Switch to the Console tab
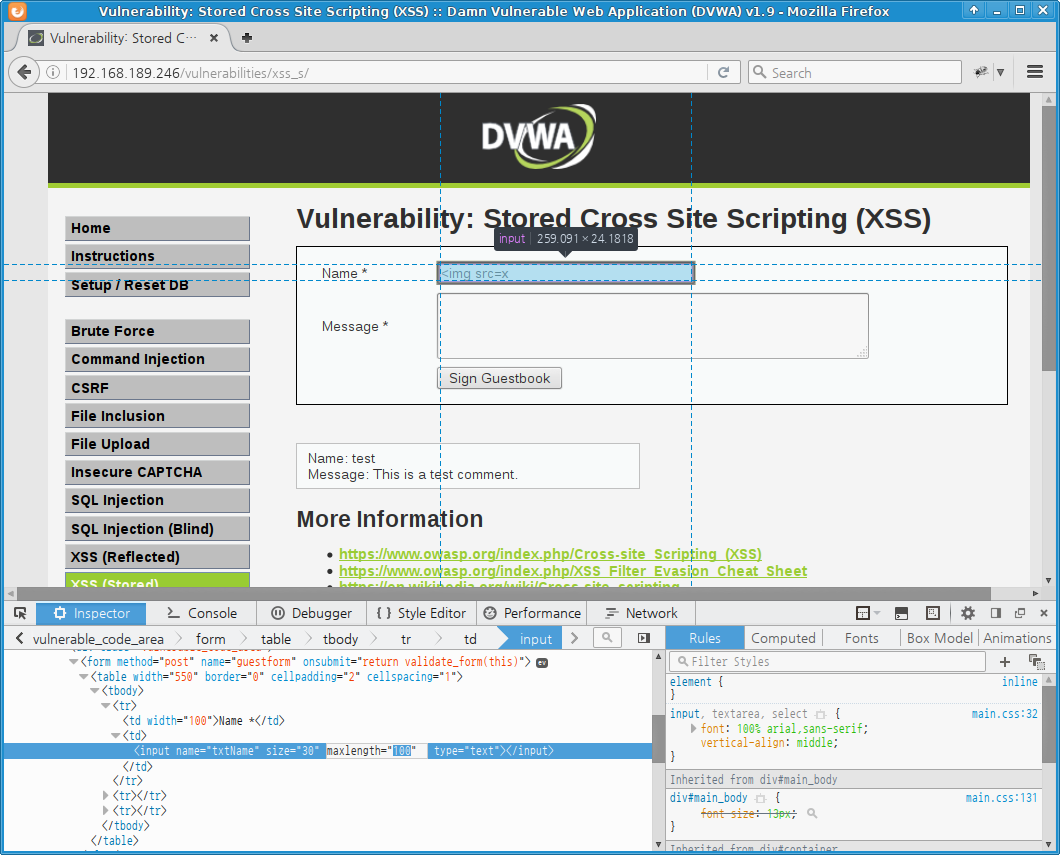Screen dimensions: 1060x855 tap(202, 613)
